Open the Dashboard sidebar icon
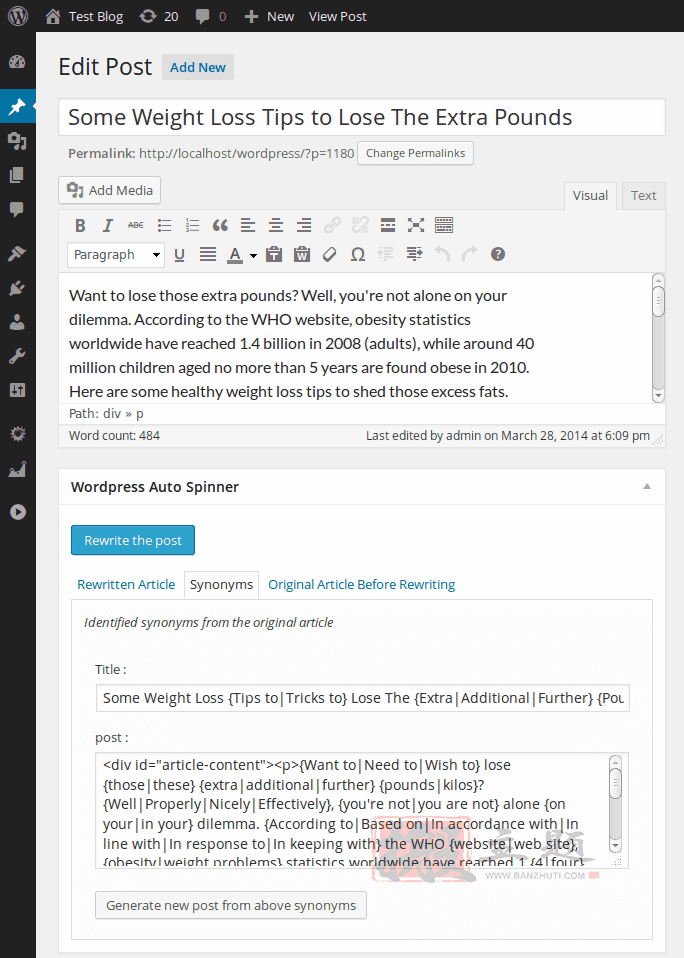The width and height of the screenshot is (684, 958). click(17, 62)
